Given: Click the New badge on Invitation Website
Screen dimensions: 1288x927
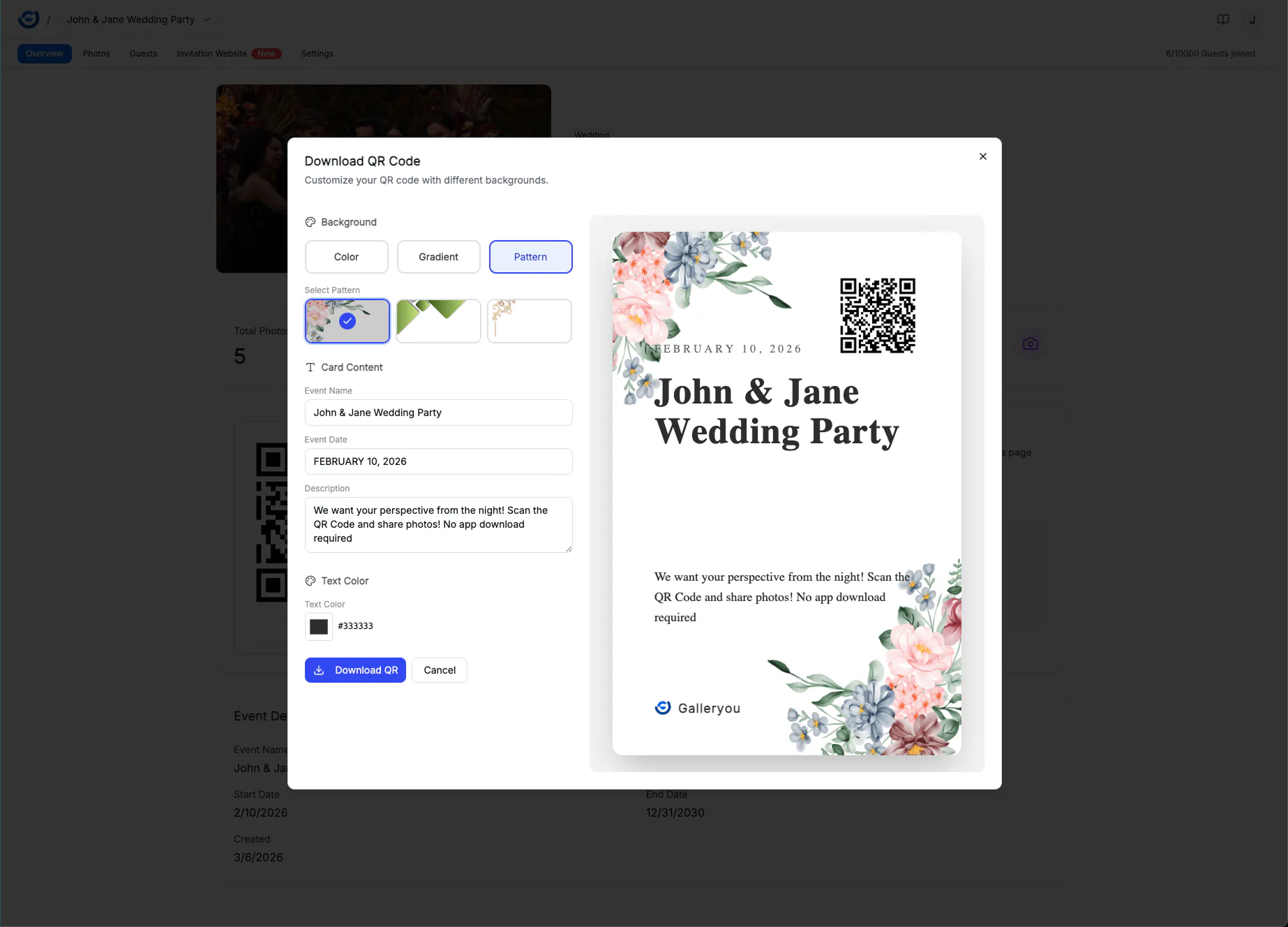Looking at the screenshot, I should (x=267, y=54).
